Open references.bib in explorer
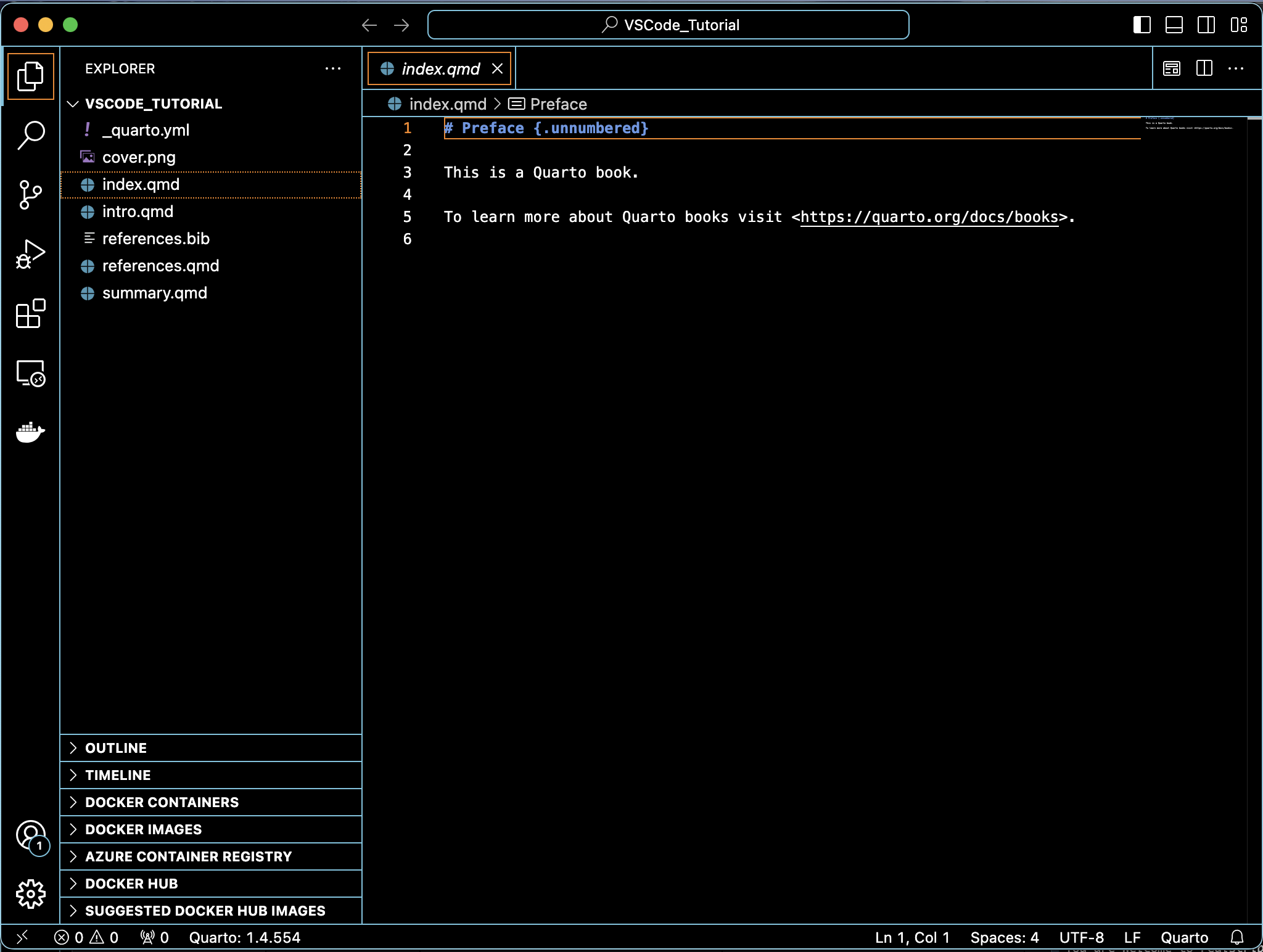Image resolution: width=1263 pixels, height=952 pixels. [211, 239]
